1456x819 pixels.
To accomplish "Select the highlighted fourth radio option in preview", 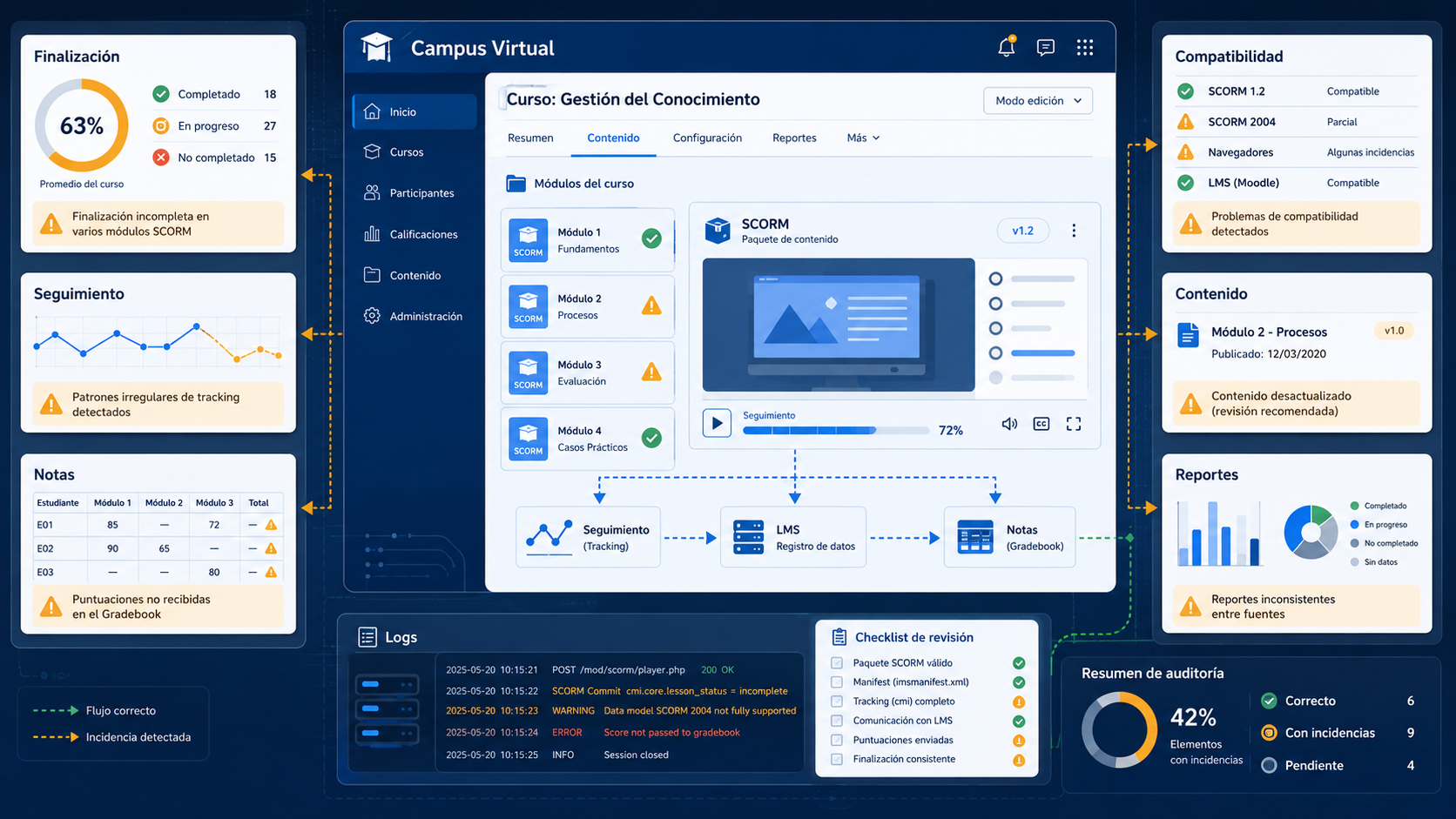I will click(995, 352).
